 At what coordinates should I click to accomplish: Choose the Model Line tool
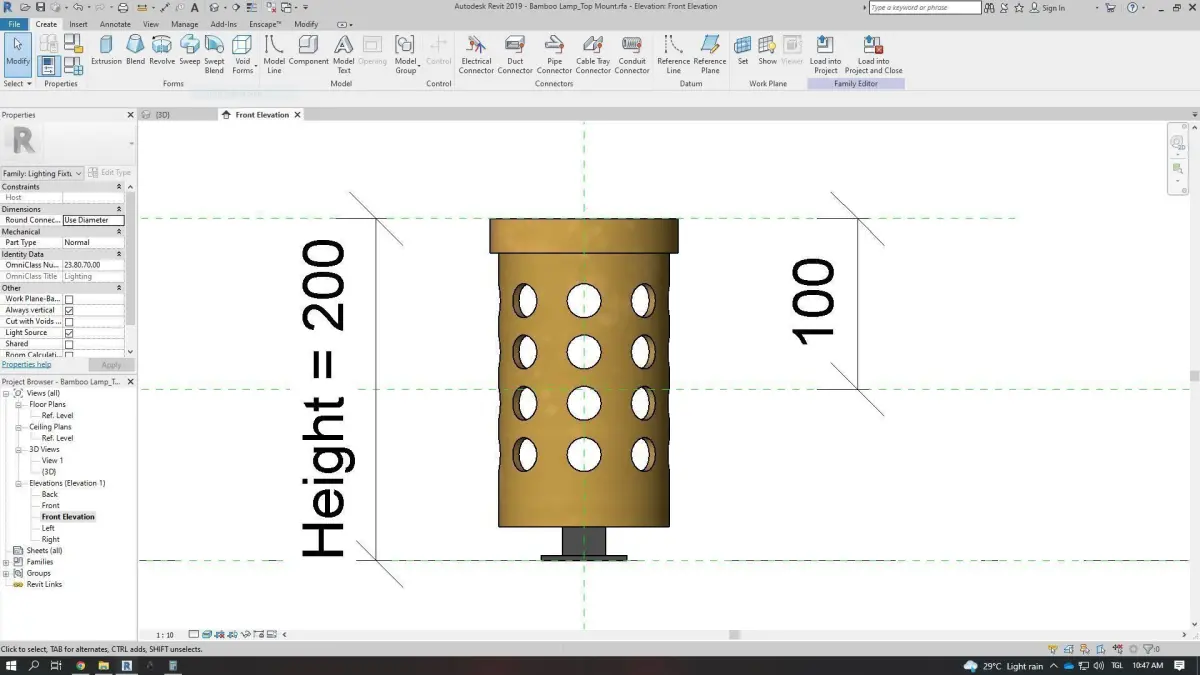[x=274, y=55]
